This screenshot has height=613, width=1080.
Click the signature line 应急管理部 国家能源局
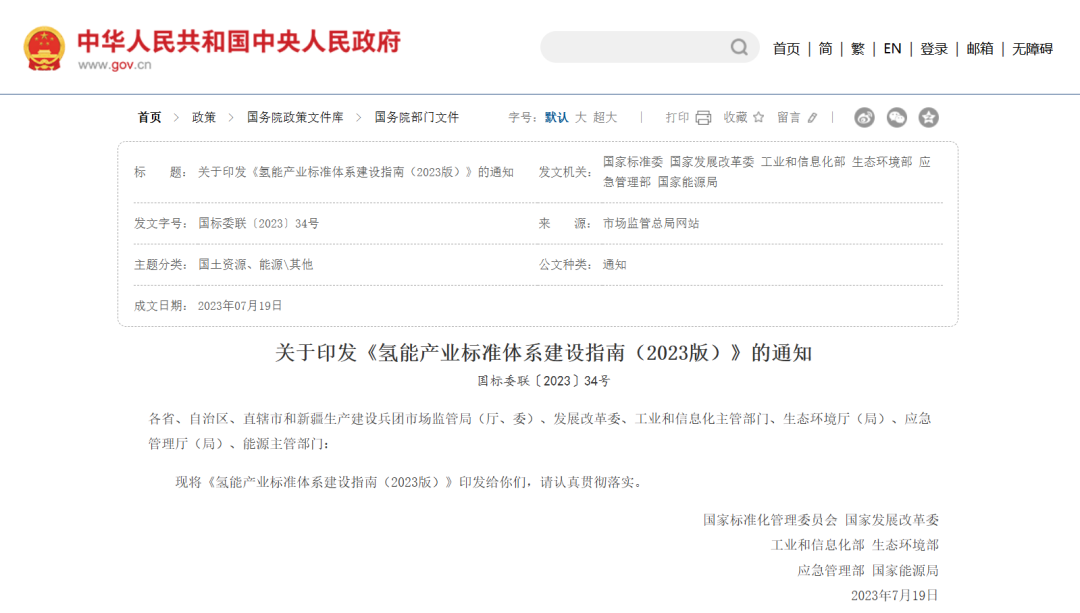(868, 571)
